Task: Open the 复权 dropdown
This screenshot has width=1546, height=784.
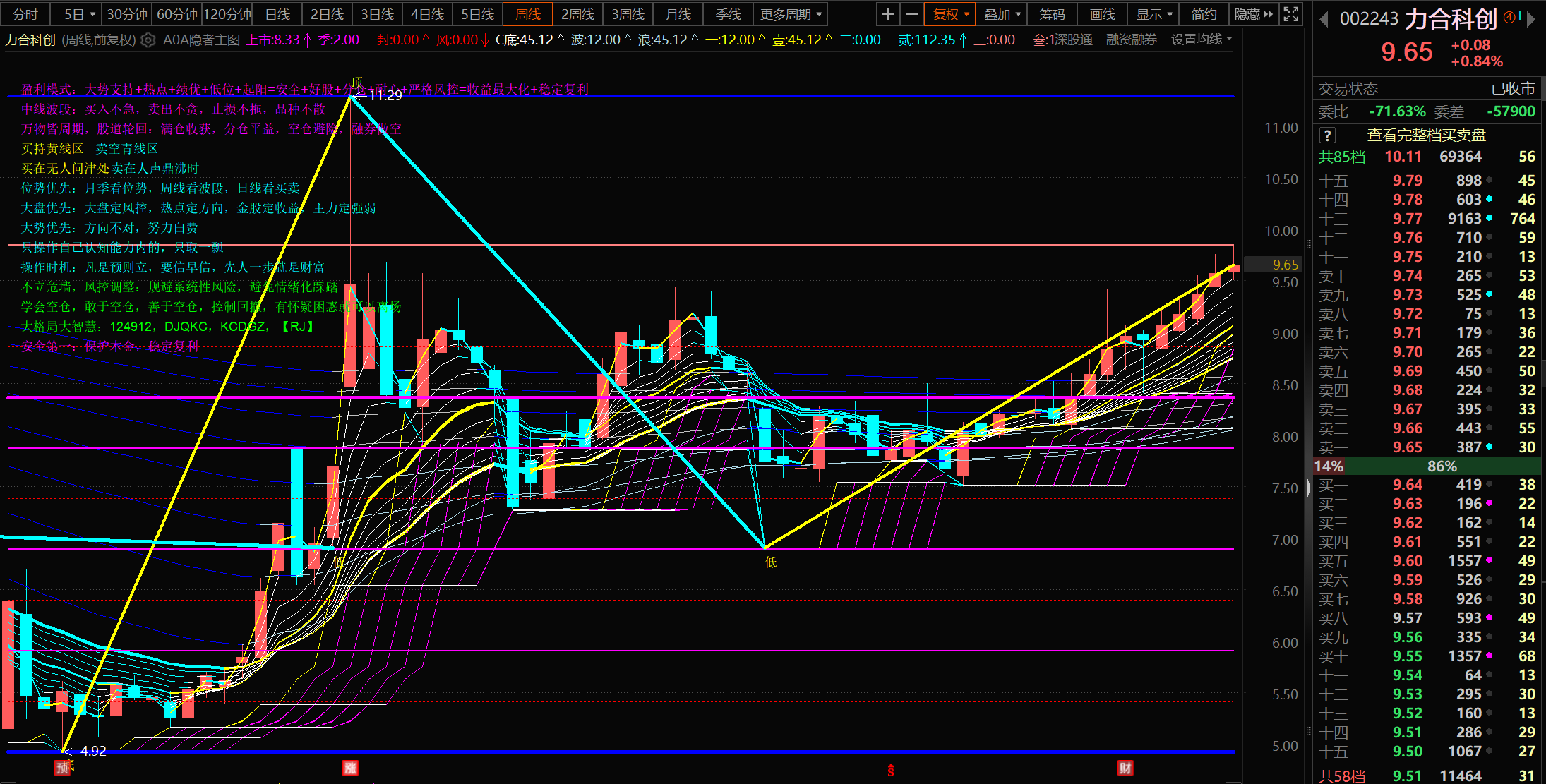Action: [x=950, y=14]
